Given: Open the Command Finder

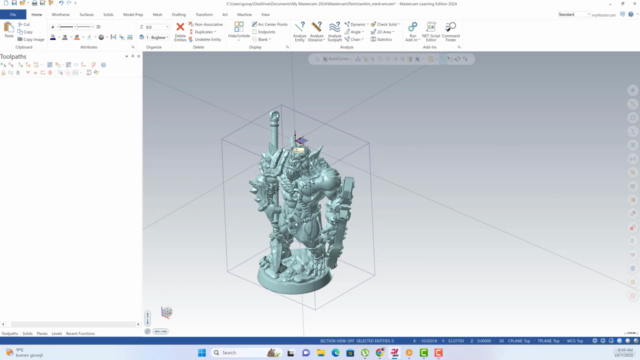Looking at the screenshot, I should 451,31.
